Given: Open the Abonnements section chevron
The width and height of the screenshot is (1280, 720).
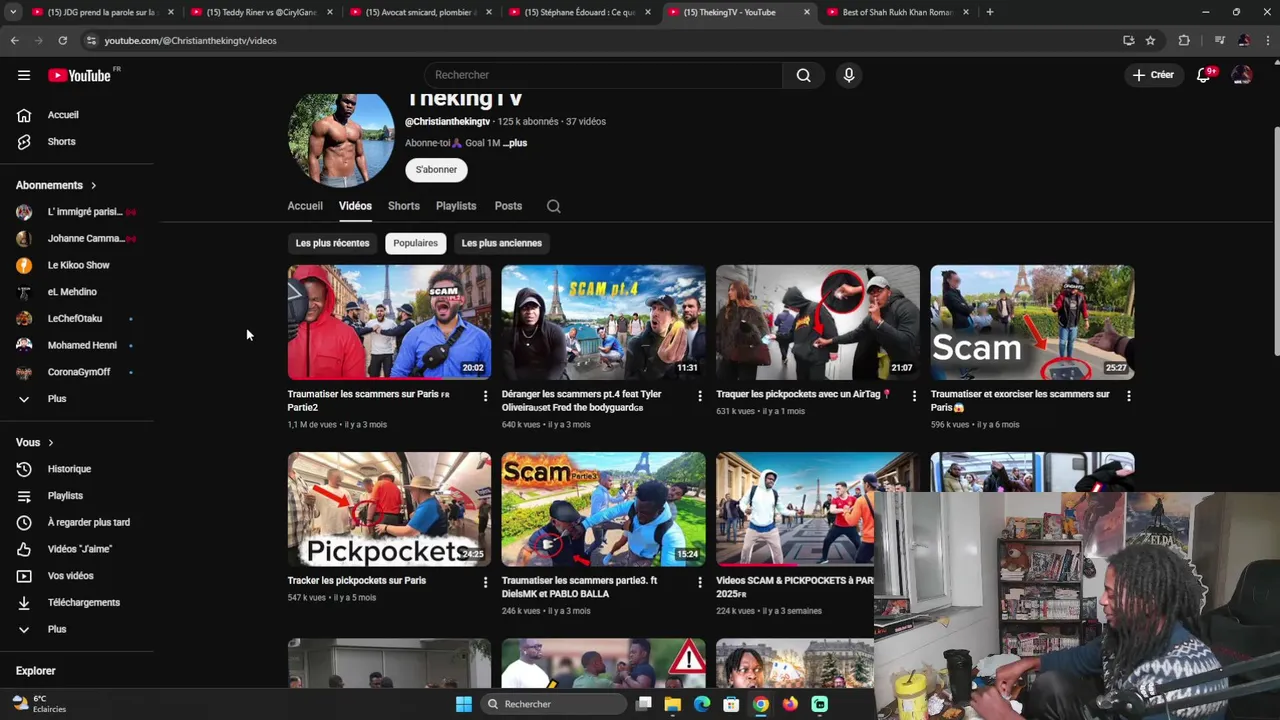Looking at the screenshot, I should (94, 185).
